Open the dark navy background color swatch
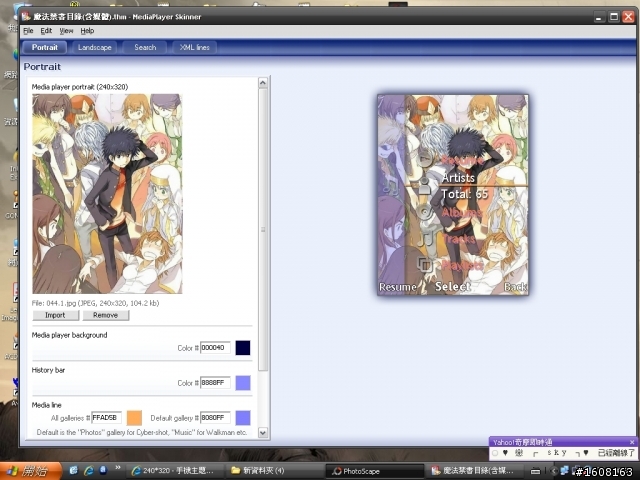Image resolution: width=640 pixels, height=480 pixels. point(243,348)
